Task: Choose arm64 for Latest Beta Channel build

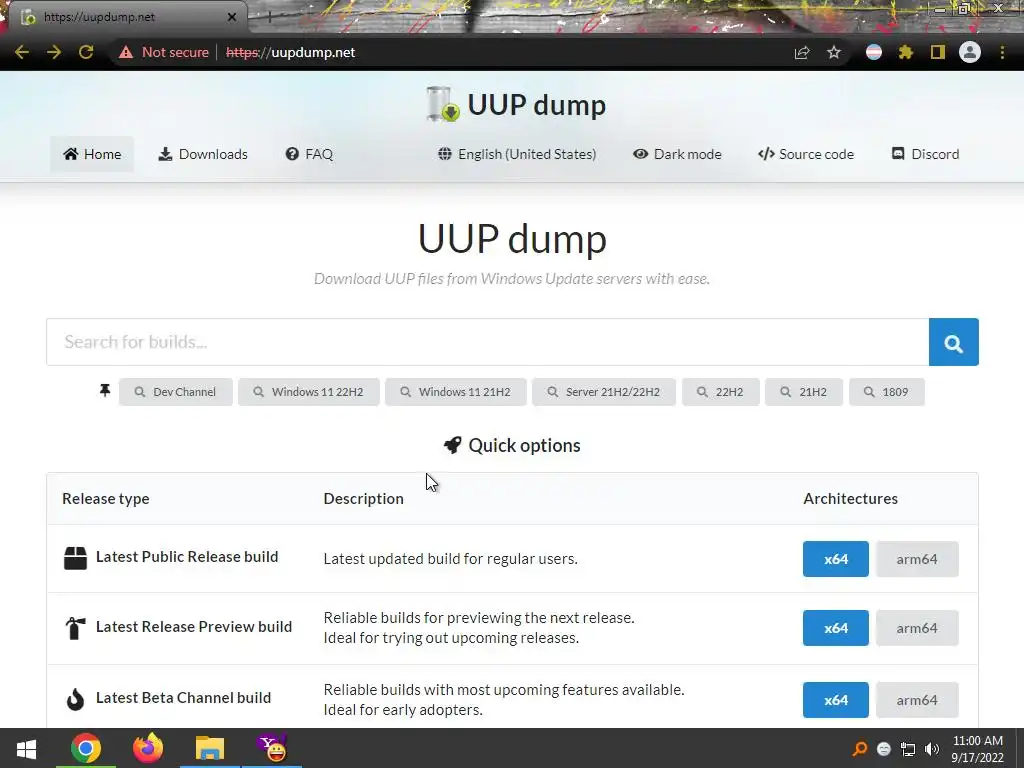Action: (x=917, y=700)
